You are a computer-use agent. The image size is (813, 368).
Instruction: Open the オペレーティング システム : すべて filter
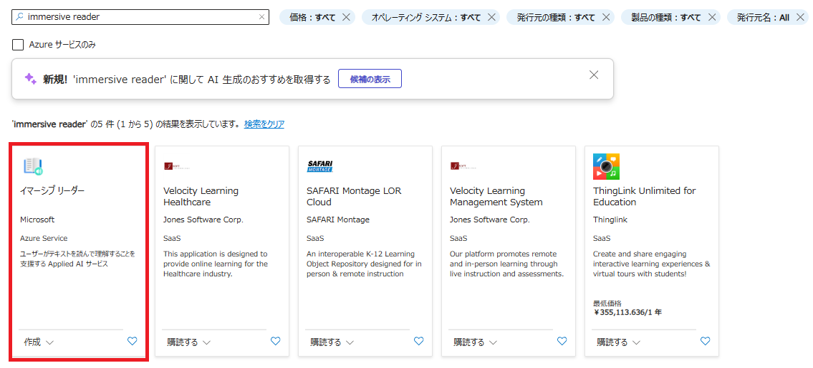tap(426, 17)
